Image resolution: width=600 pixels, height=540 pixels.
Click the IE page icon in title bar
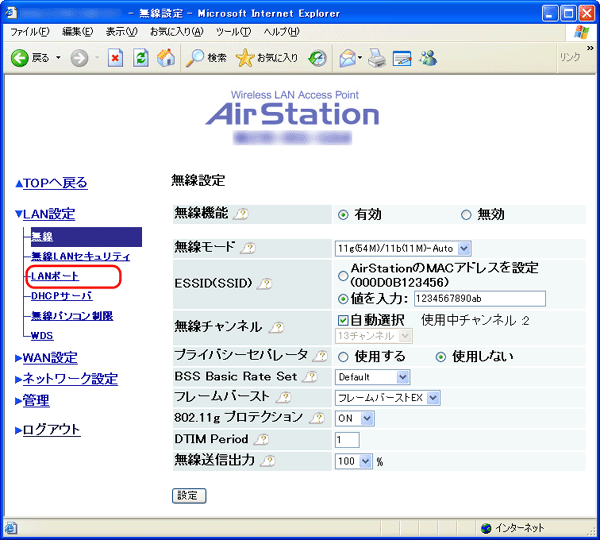[11, 13]
